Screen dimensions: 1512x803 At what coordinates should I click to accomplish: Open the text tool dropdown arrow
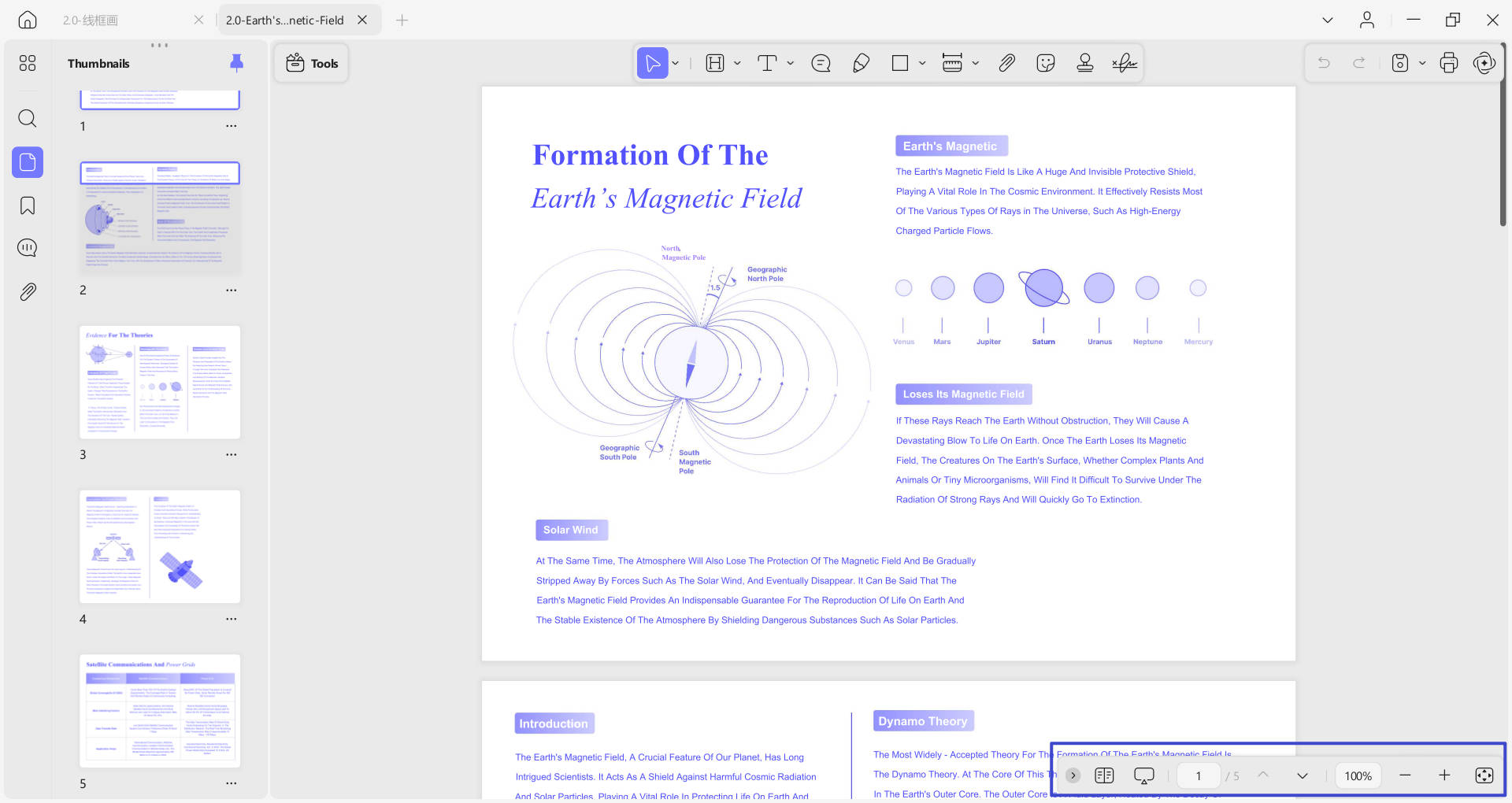790,63
